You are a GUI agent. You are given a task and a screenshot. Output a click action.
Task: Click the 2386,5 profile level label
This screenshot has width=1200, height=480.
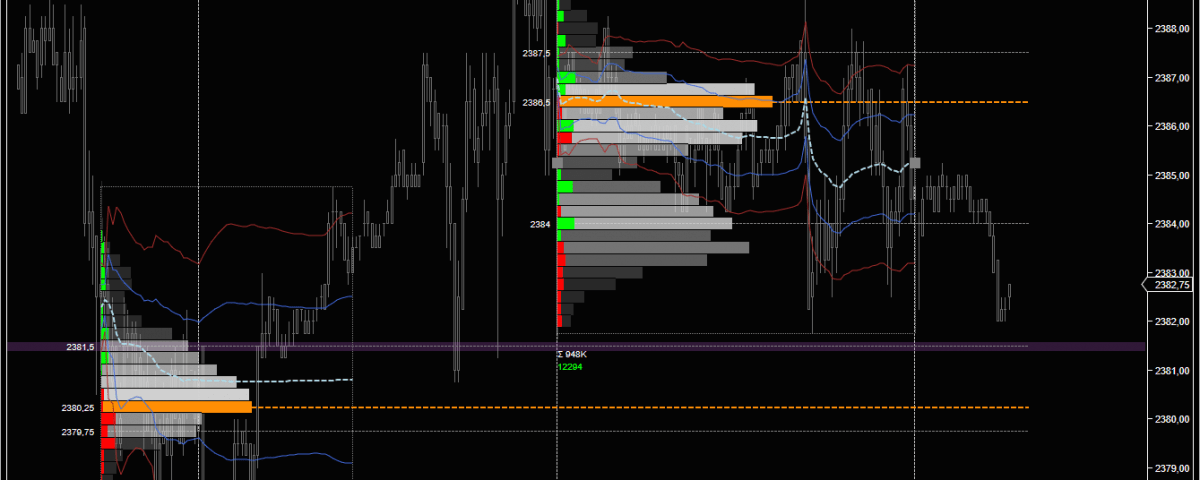pyautogui.click(x=536, y=102)
